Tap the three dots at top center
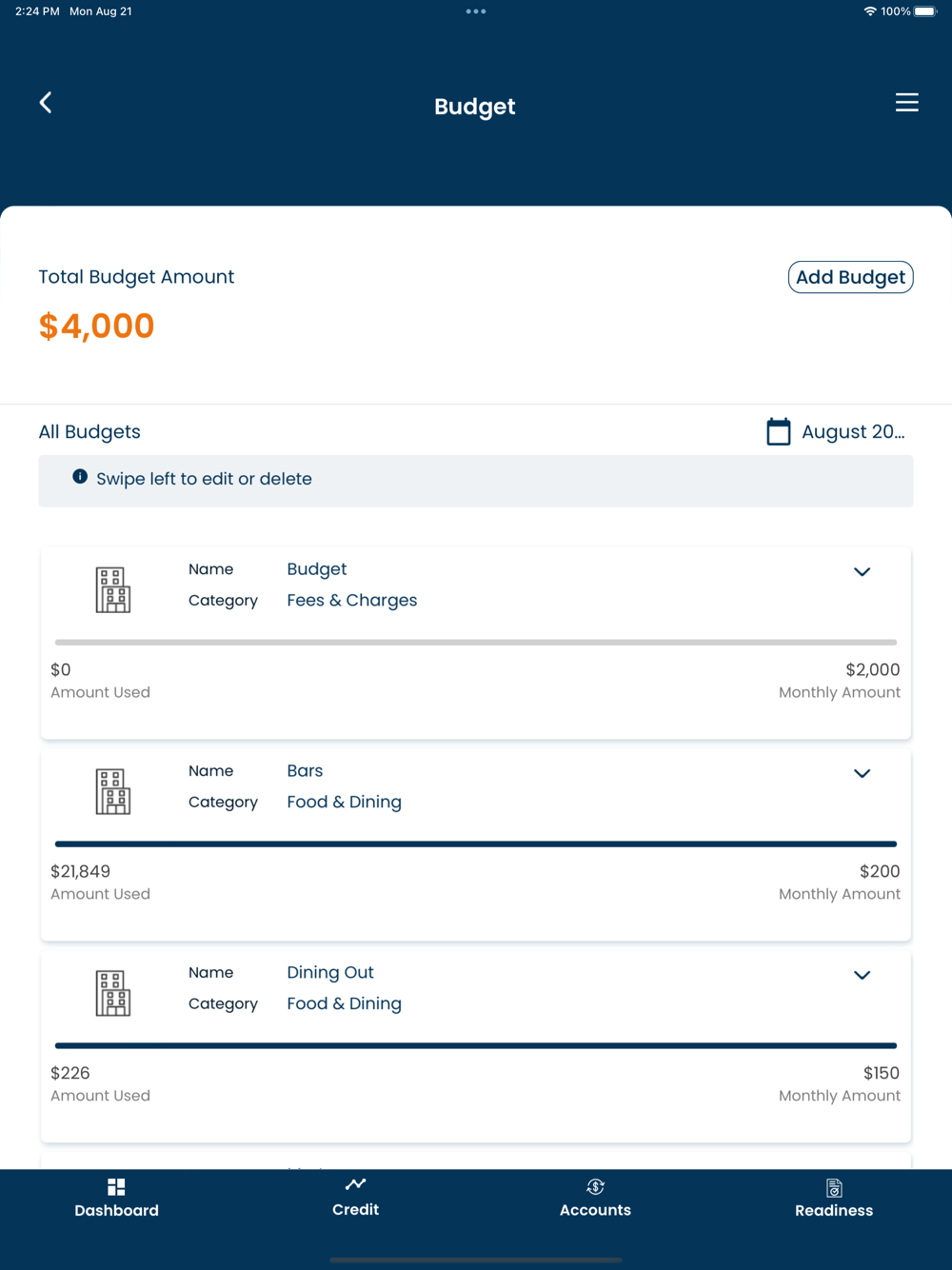The height and width of the screenshot is (1270, 952). [x=476, y=11]
